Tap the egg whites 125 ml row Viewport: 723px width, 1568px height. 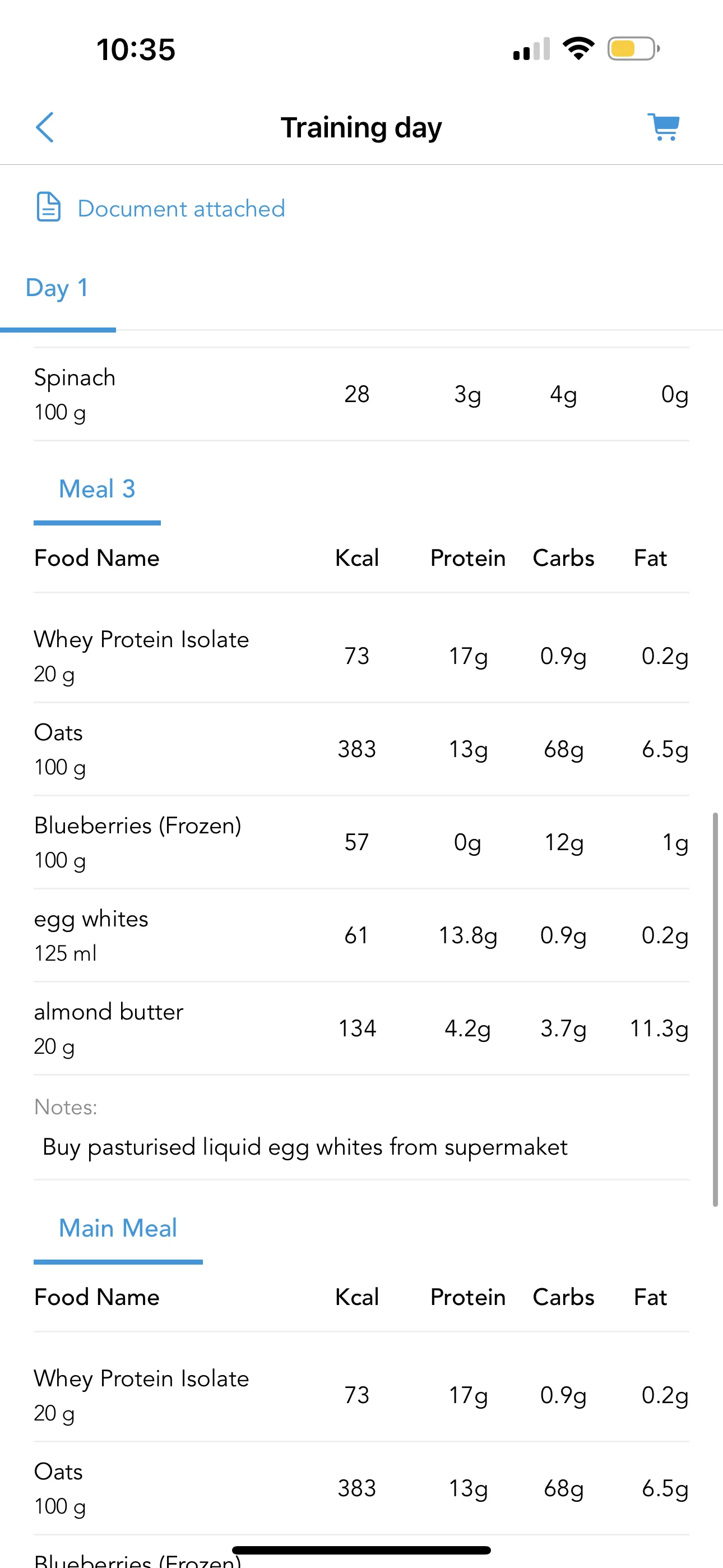(361, 935)
